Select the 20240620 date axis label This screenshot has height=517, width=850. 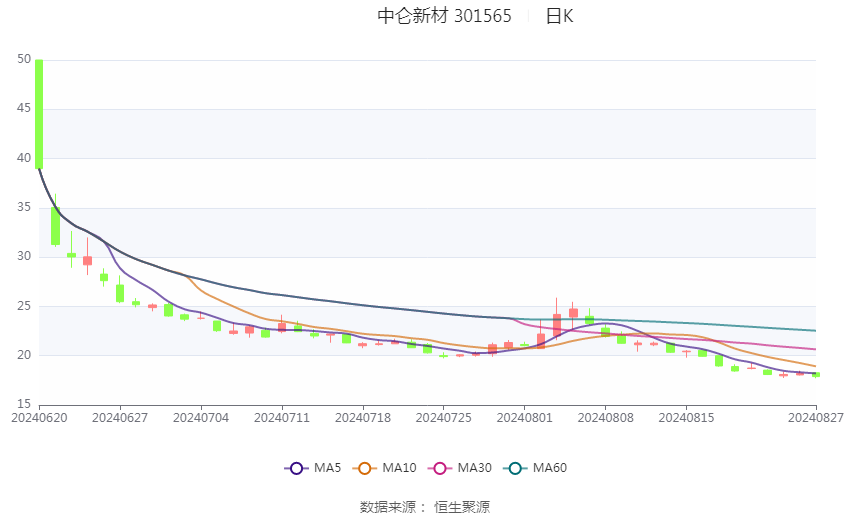(x=39, y=418)
